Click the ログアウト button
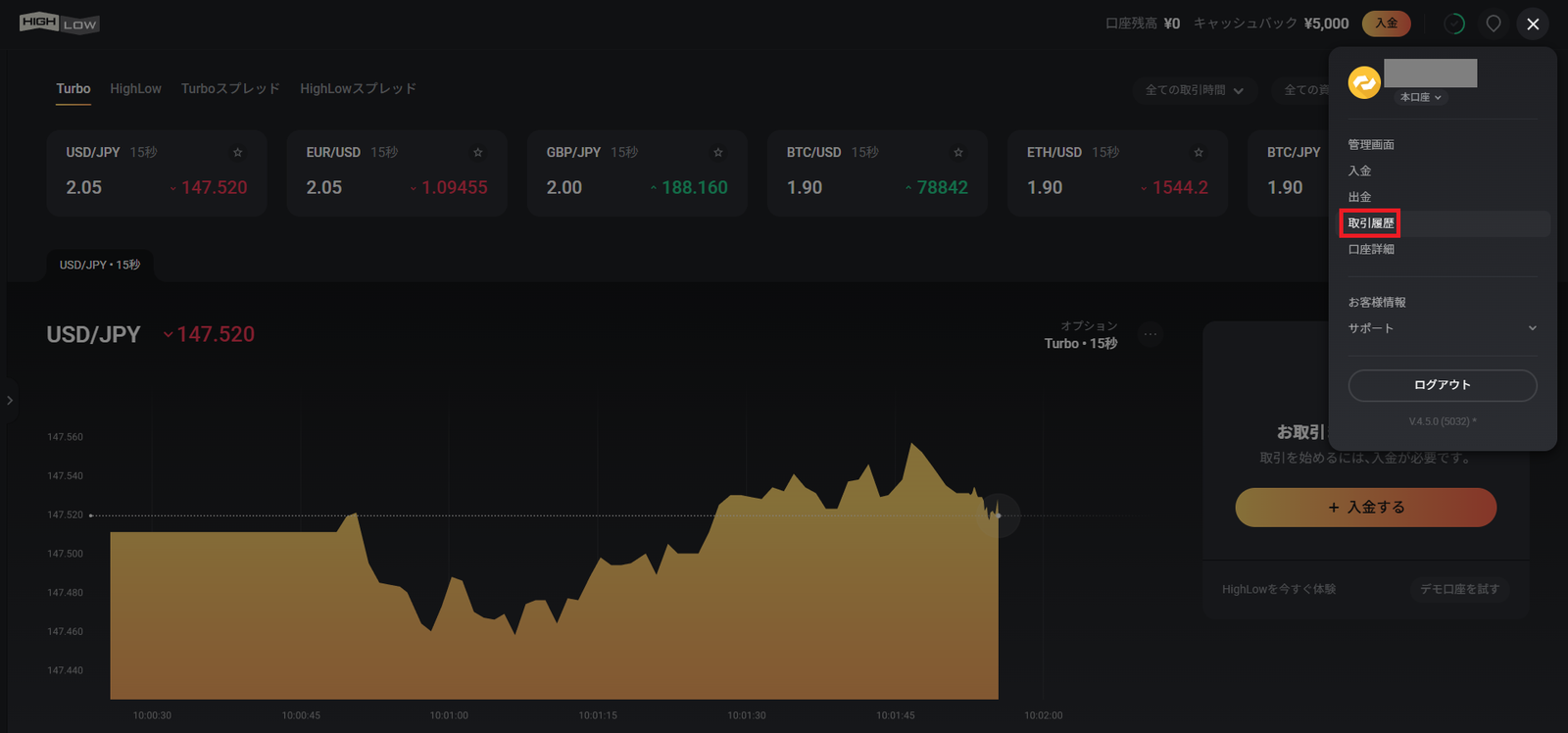 coord(1443,385)
